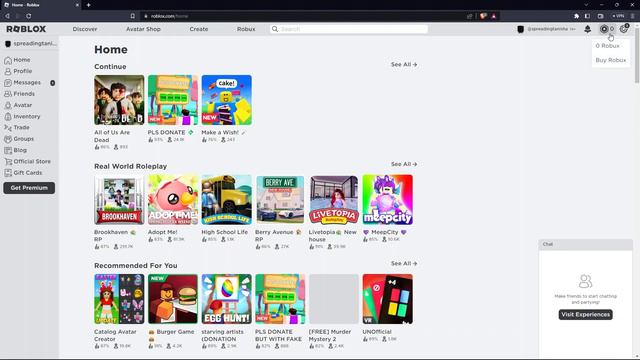
Task: Open the High School Life thumbnail
Action: point(227,200)
